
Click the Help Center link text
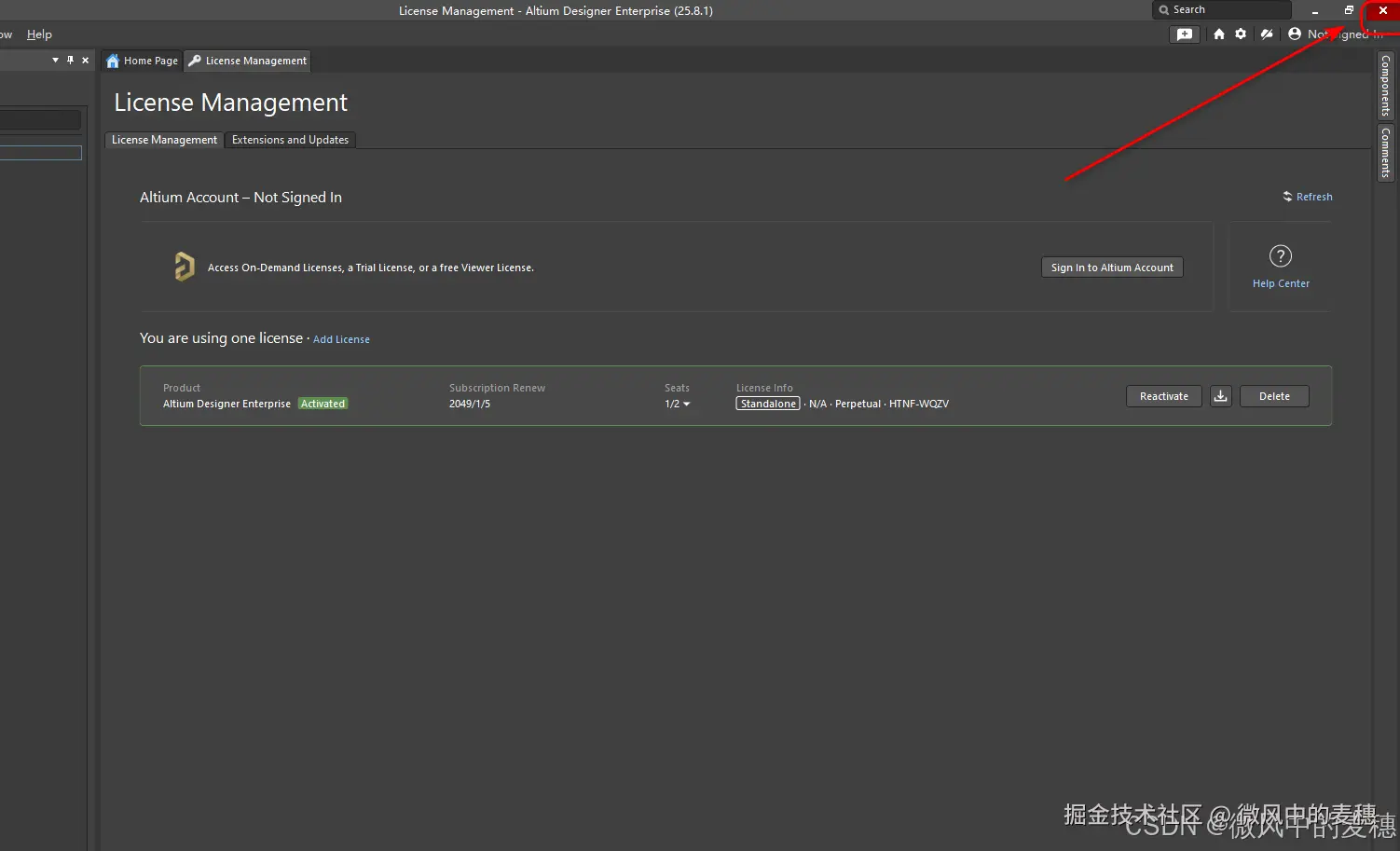pyautogui.click(x=1281, y=283)
